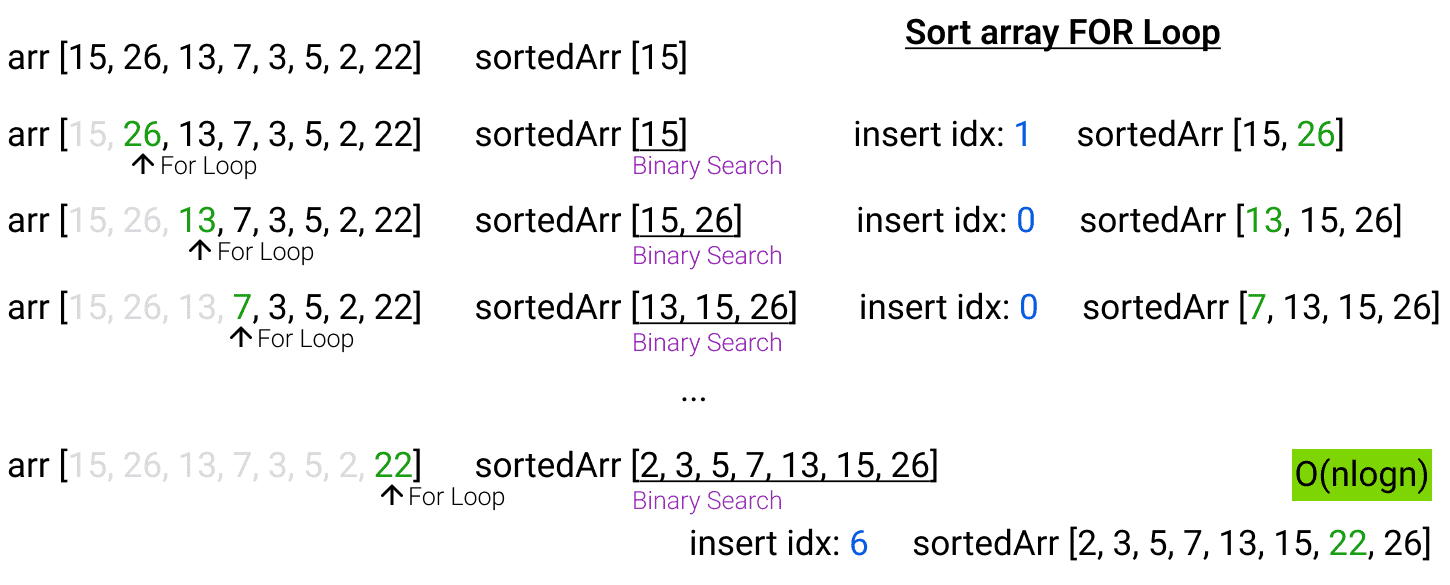The height and width of the screenshot is (585, 1450).
Task: Click the blue insert idx value 6
Action: pos(858,544)
